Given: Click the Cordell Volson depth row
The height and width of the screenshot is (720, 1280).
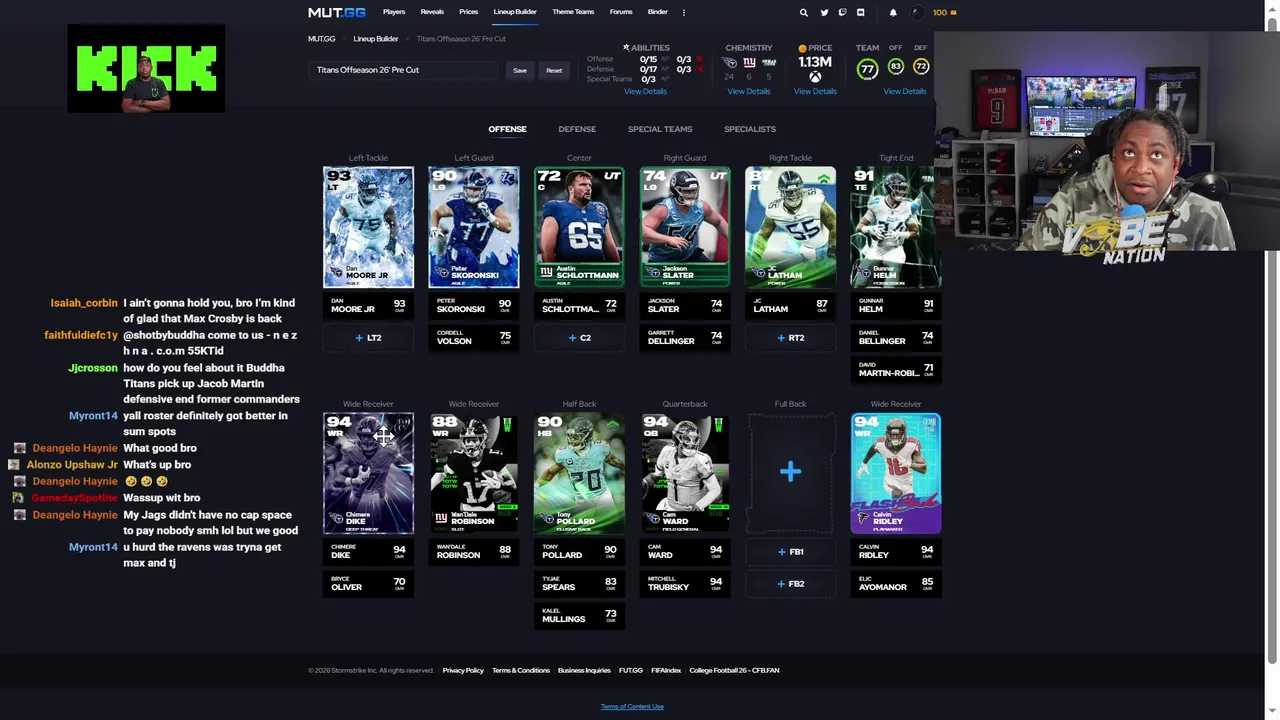Looking at the screenshot, I should (474, 338).
